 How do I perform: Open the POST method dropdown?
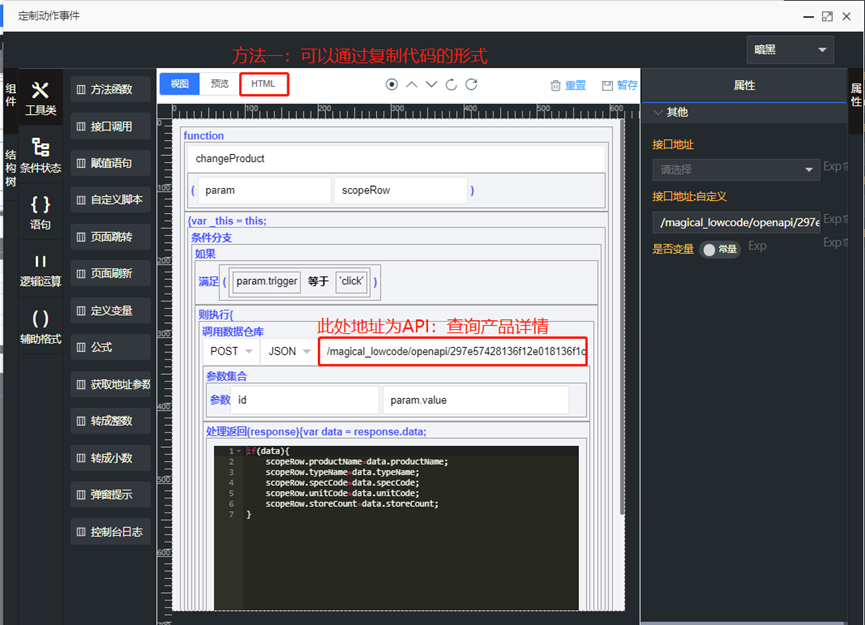pyautogui.click(x=231, y=351)
